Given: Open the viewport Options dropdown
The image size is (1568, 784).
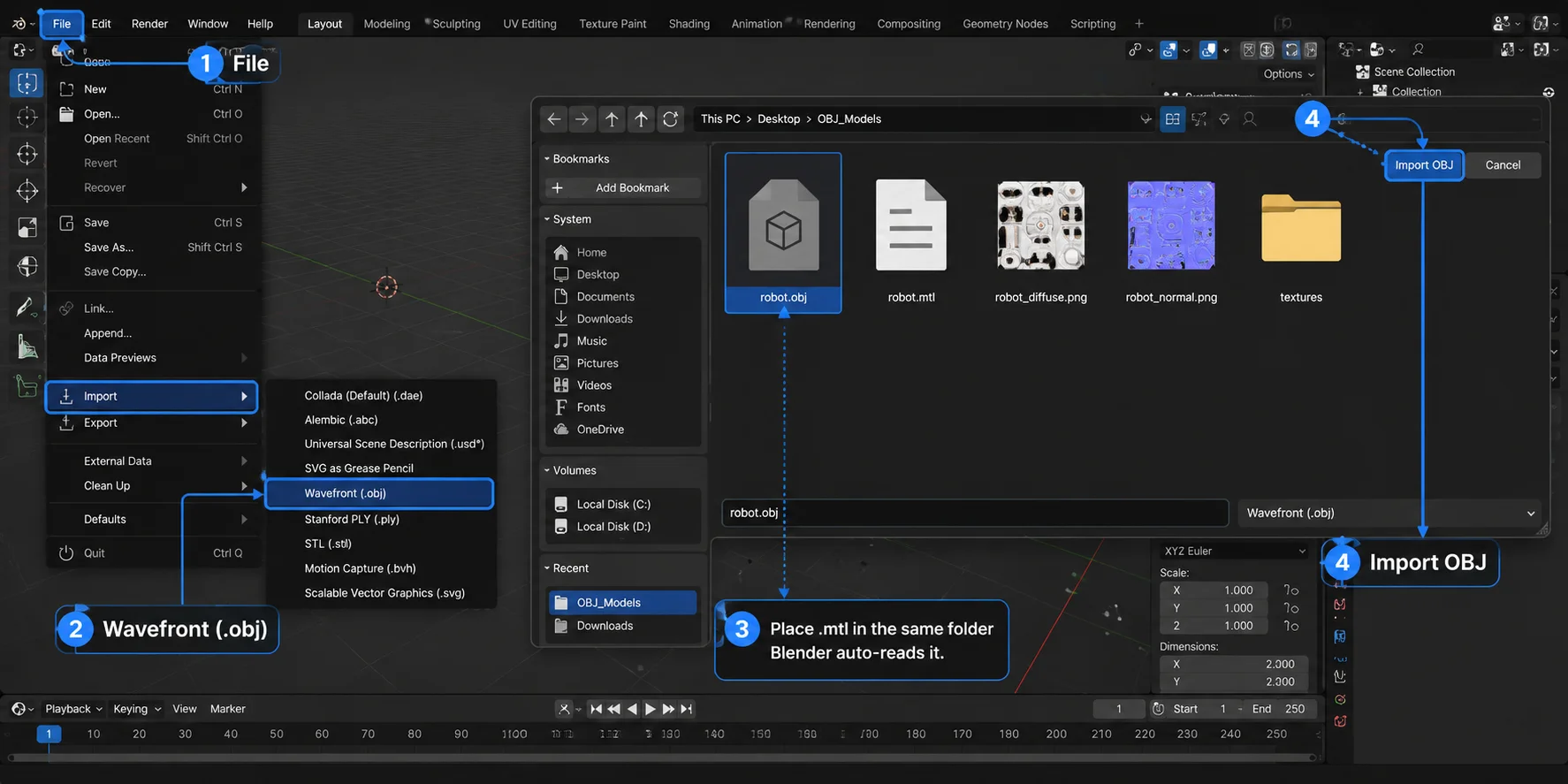Looking at the screenshot, I should tap(1289, 74).
